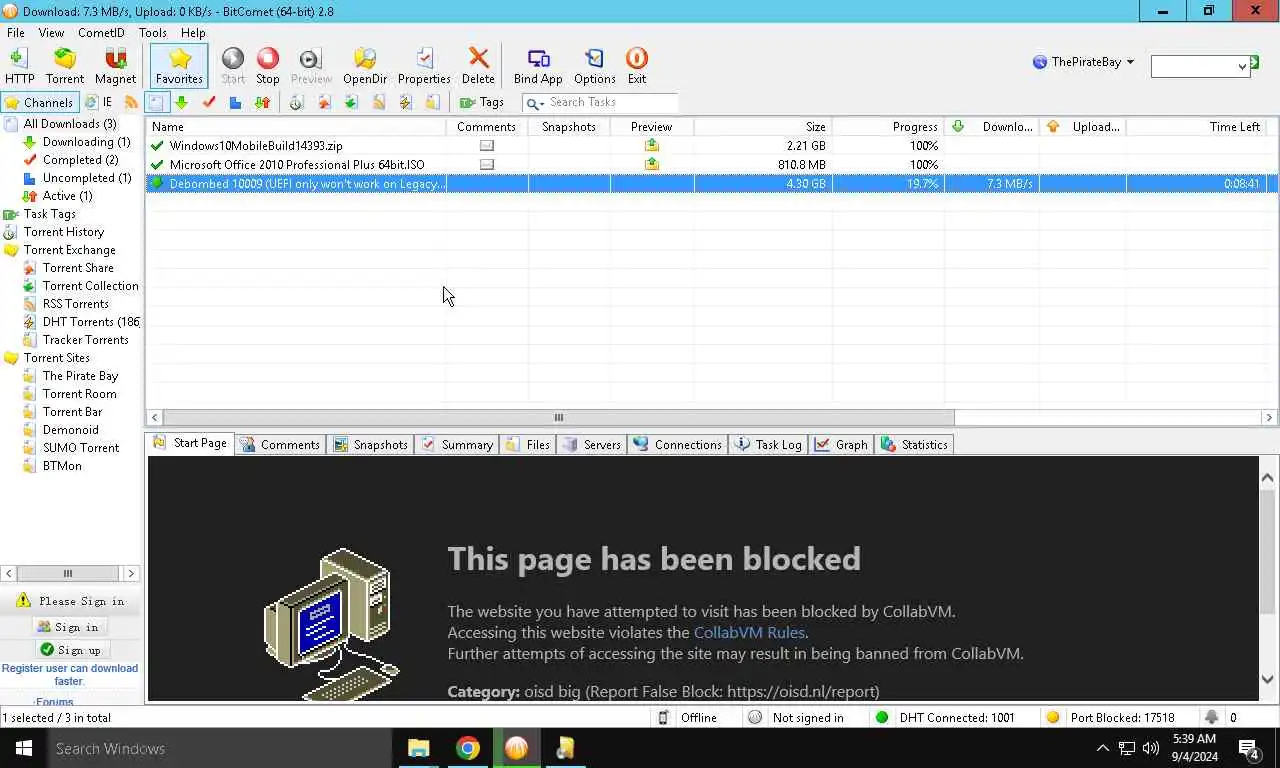Open the Connections tab
The width and height of the screenshot is (1280, 768).
coord(678,445)
